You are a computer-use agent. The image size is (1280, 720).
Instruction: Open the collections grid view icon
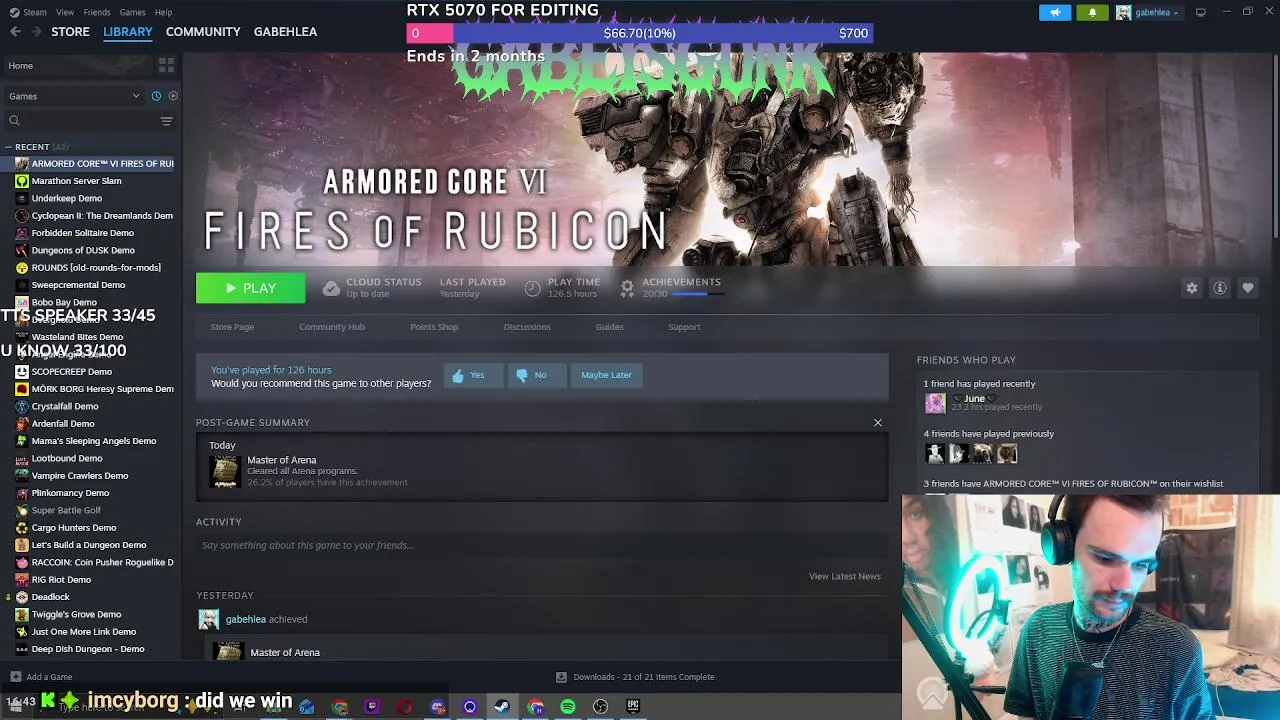(166, 65)
